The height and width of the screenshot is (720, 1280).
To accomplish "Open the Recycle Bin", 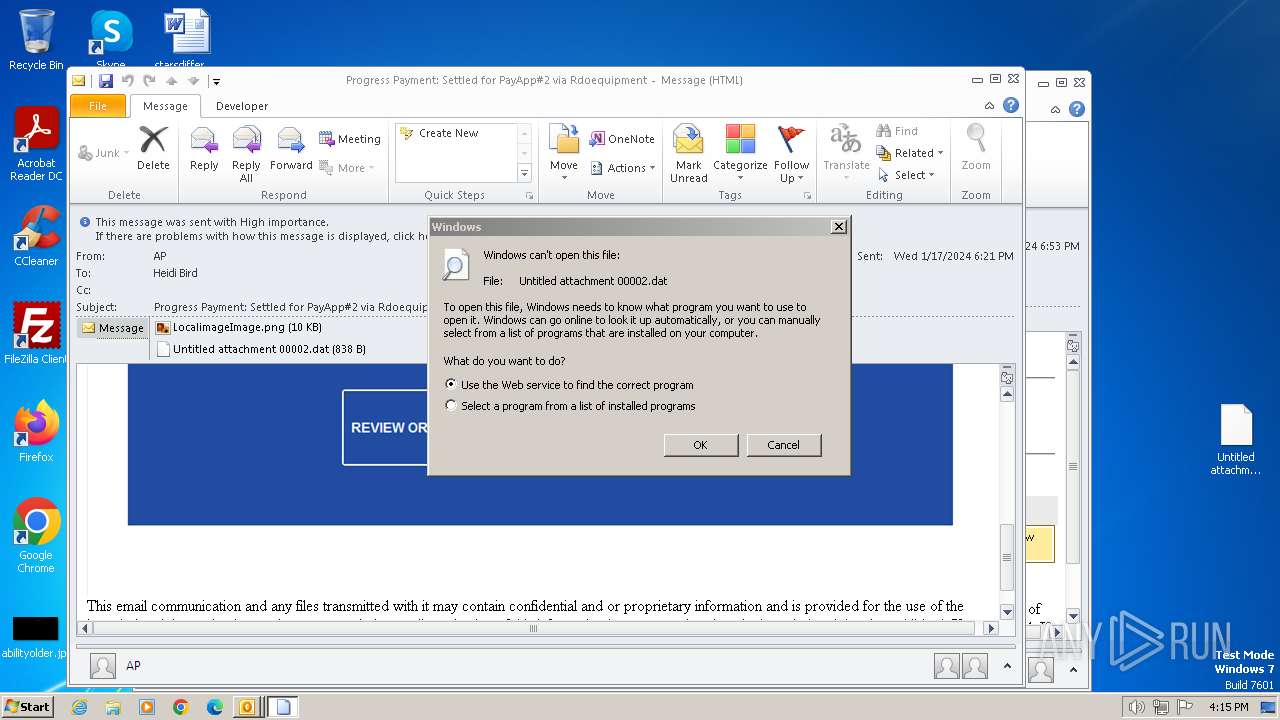I will tap(36, 40).
